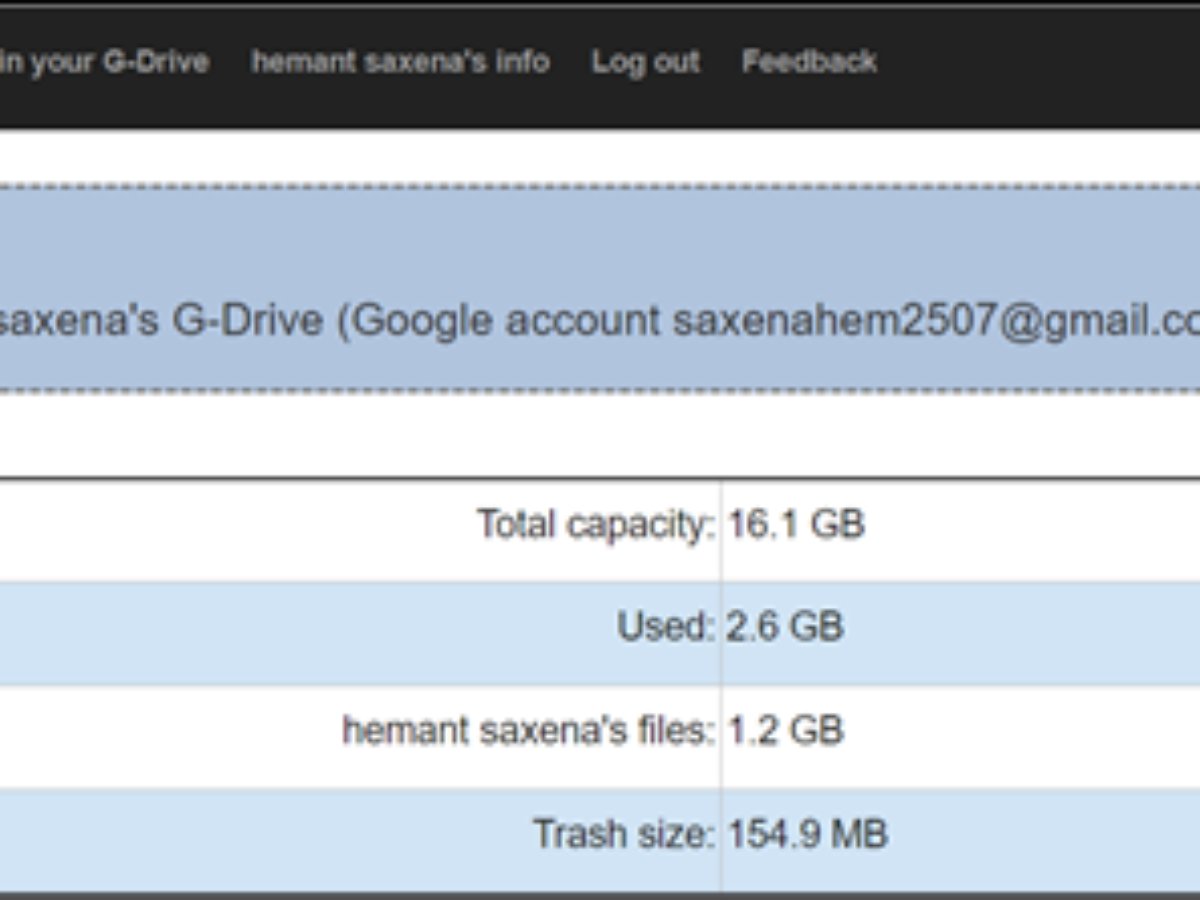Image resolution: width=1200 pixels, height=900 pixels.
Task: Open the Feedback page
Action: click(x=809, y=62)
